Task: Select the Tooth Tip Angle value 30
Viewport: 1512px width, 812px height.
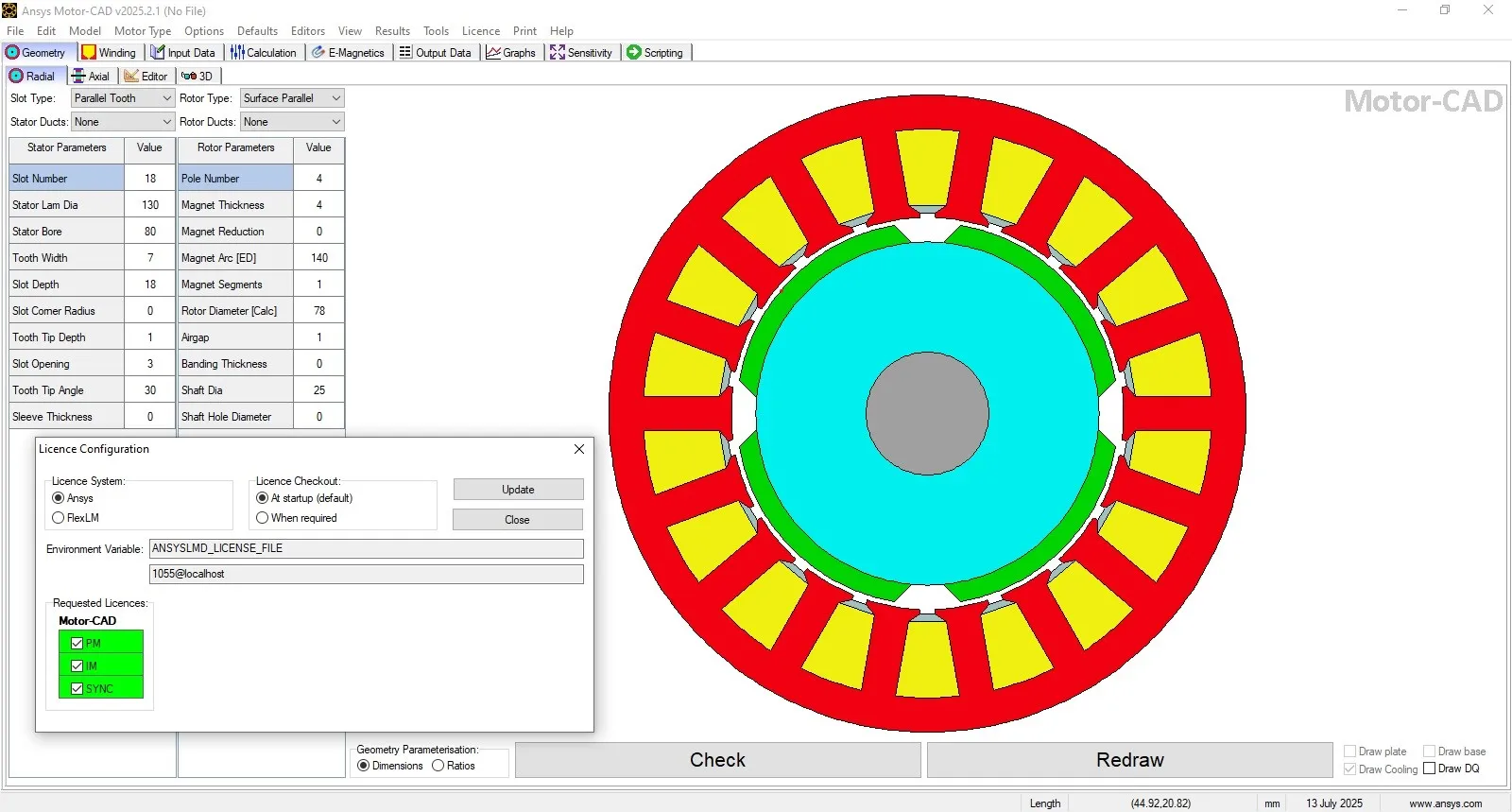Action: [x=149, y=390]
